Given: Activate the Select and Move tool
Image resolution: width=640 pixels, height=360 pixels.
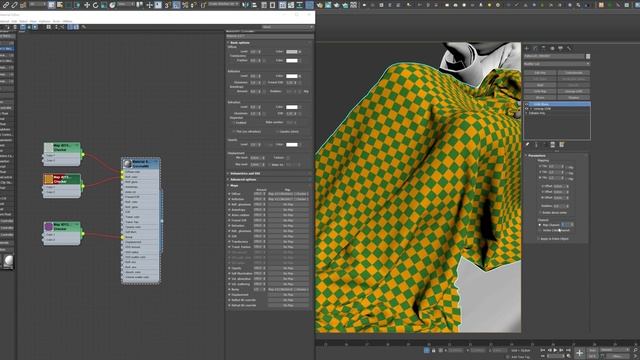Looking at the screenshot, I should [87, 5].
